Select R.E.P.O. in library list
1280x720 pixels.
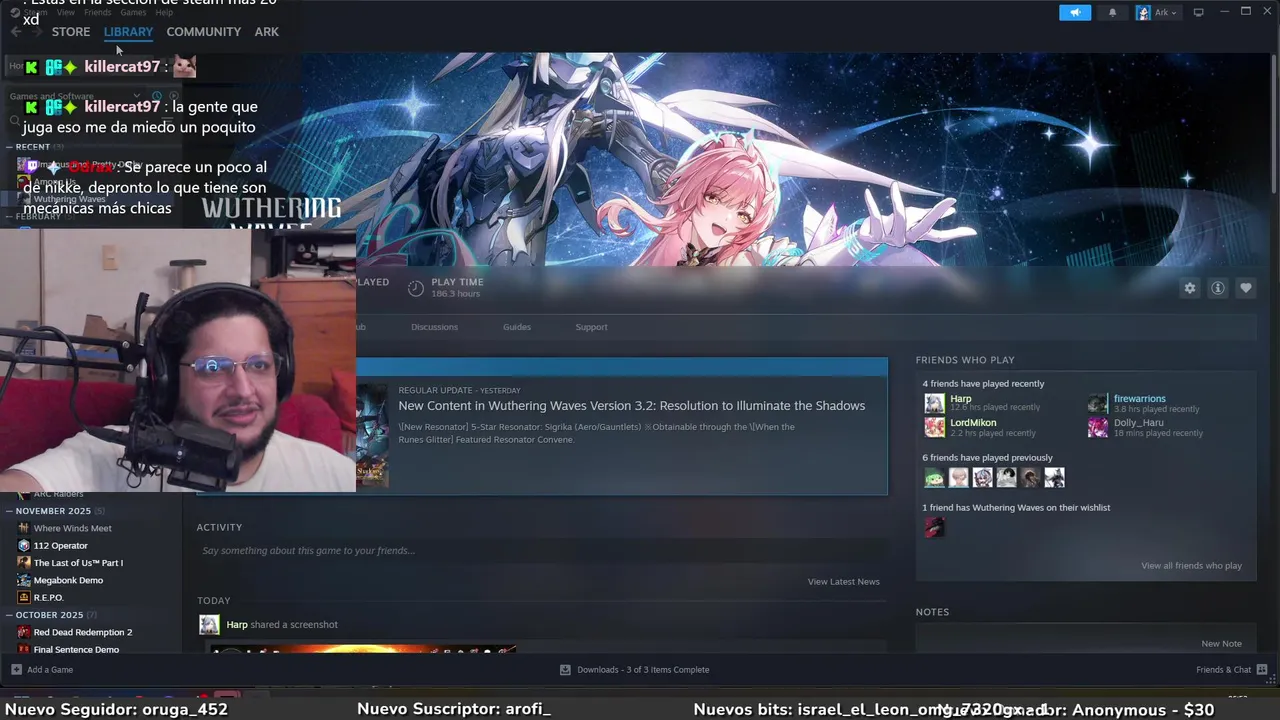coord(48,598)
